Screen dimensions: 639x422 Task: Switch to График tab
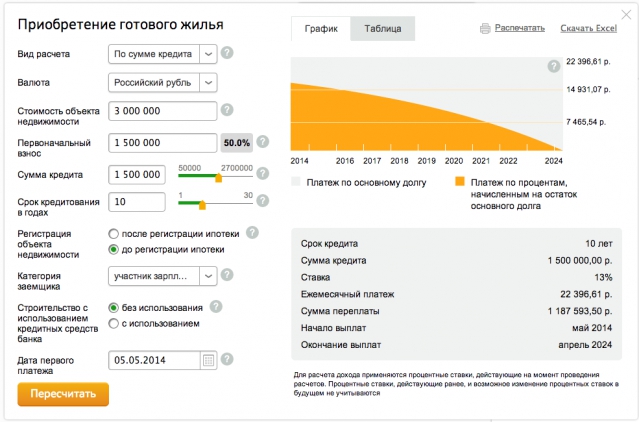321,29
